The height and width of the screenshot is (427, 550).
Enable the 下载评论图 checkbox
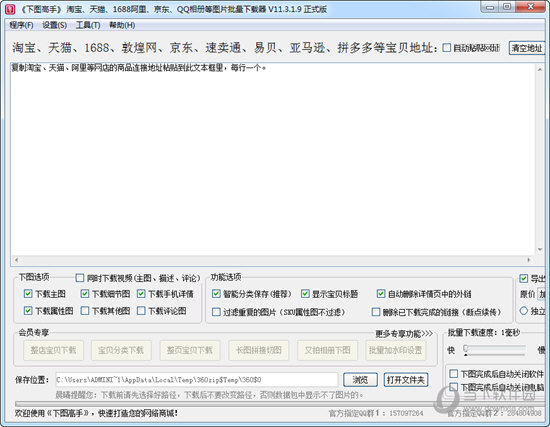tap(141, 311)
